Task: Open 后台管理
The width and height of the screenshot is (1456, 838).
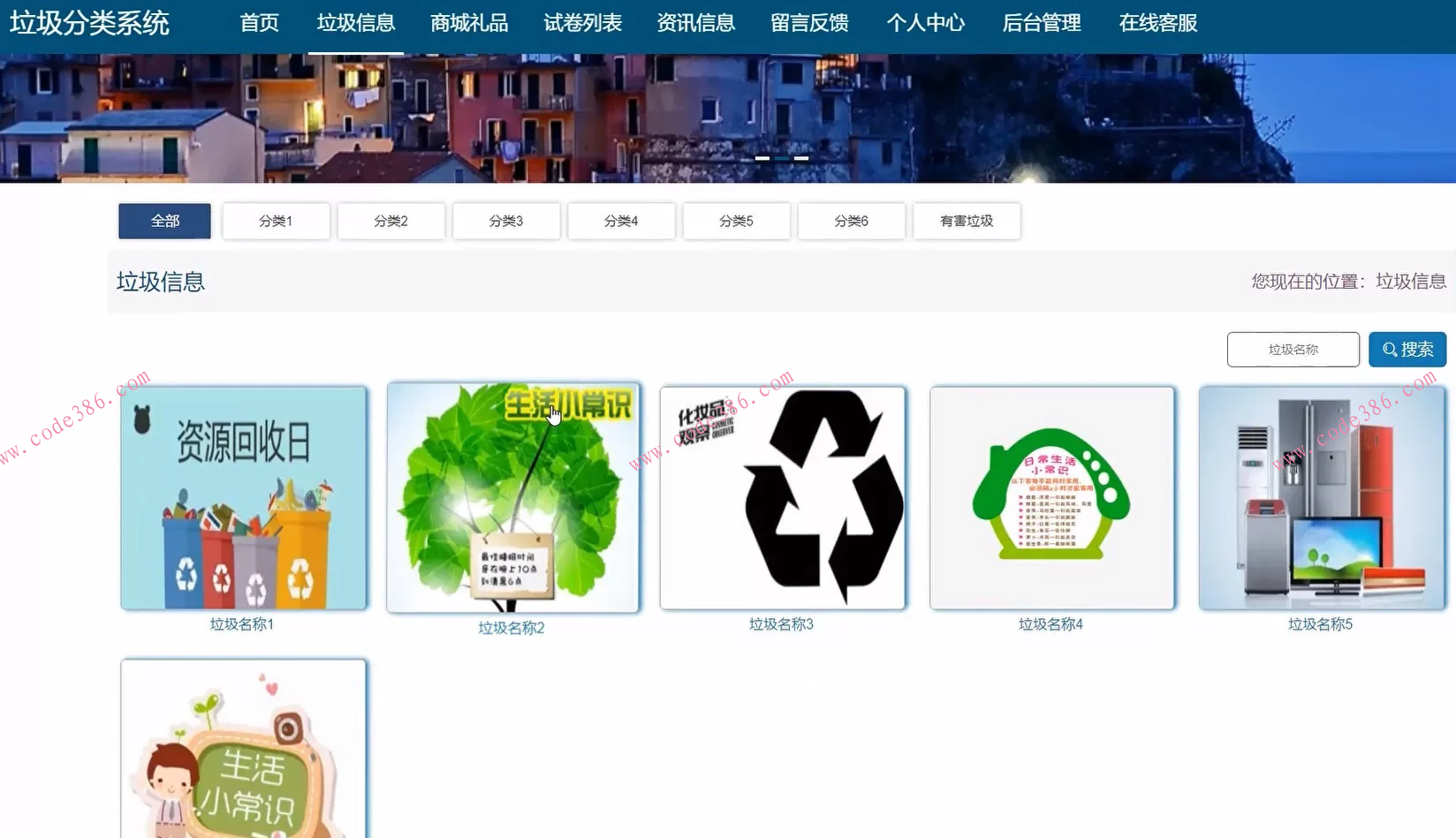Action: pos(1041,24)
